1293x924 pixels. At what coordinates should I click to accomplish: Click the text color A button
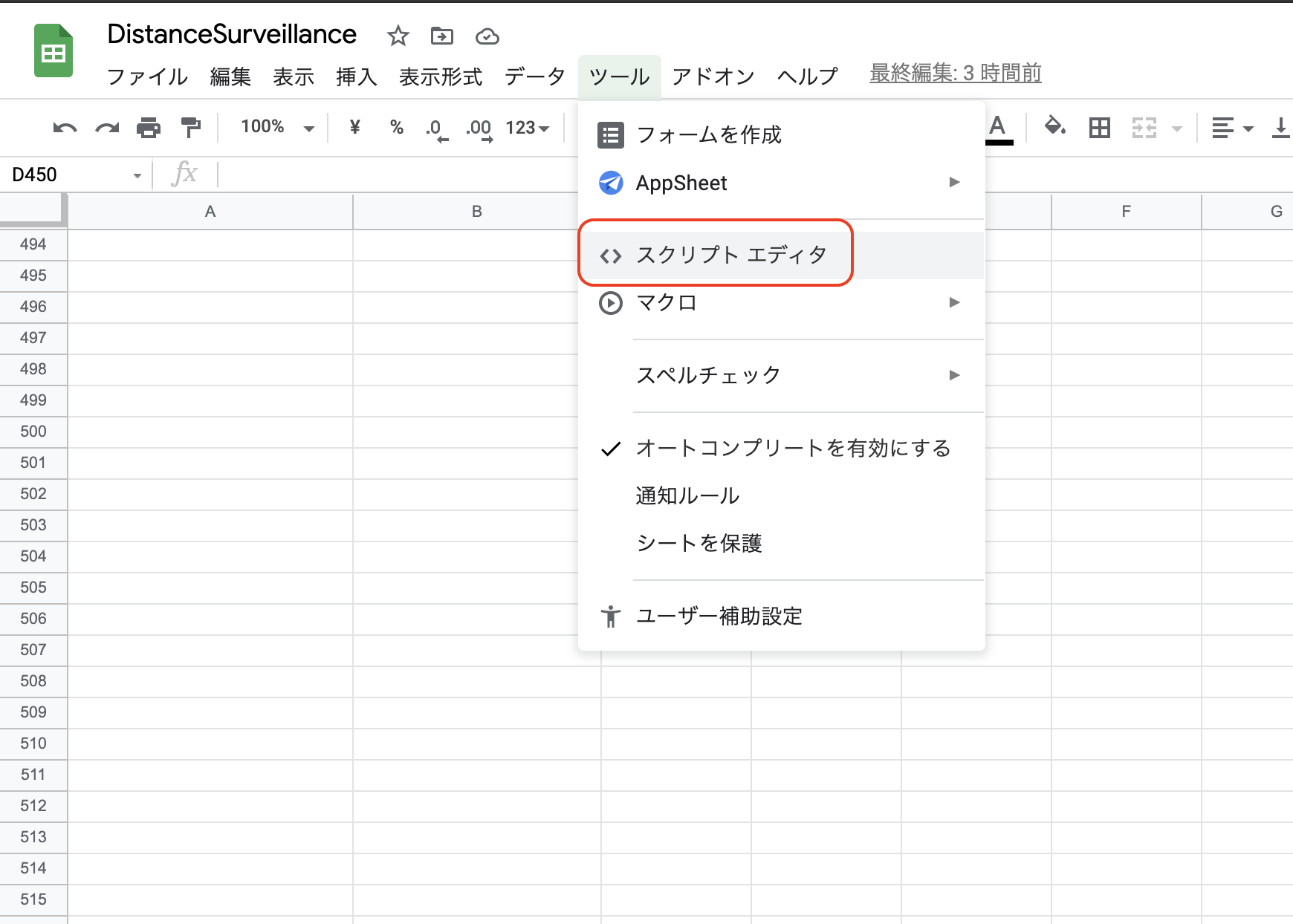(998, 127)
